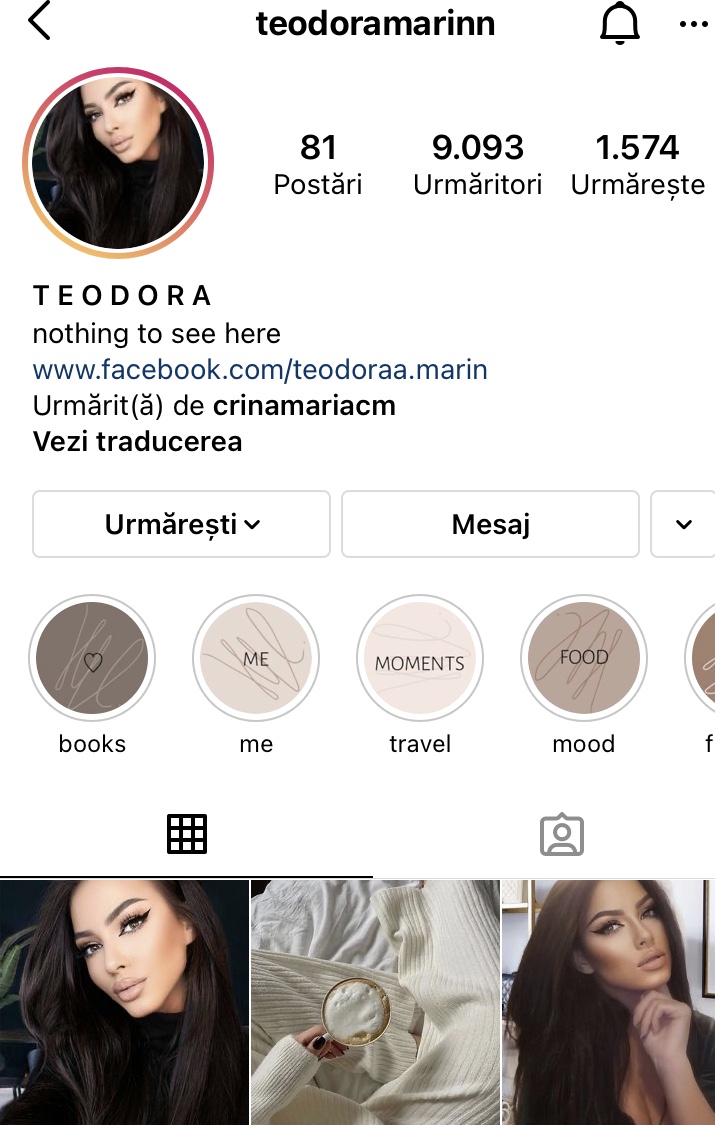Send a message via Mesaj button
715x1125 pixels.
click(491, 524)
